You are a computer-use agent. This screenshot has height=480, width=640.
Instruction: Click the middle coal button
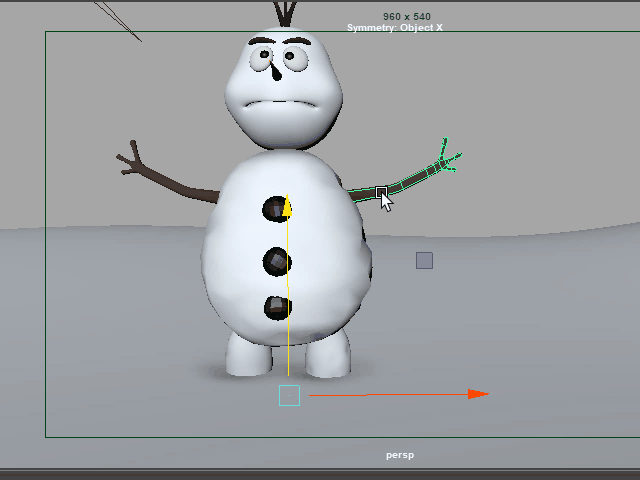[276, 262]
